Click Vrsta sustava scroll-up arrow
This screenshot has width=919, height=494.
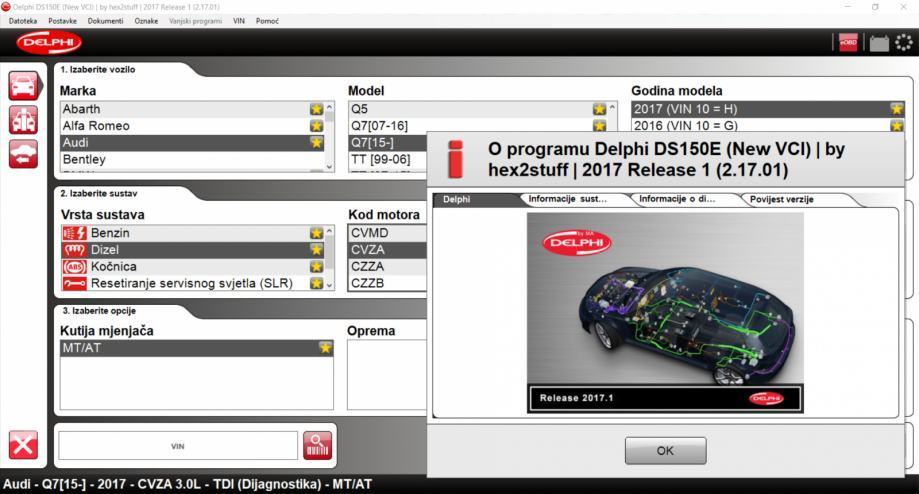pos(329,231)
